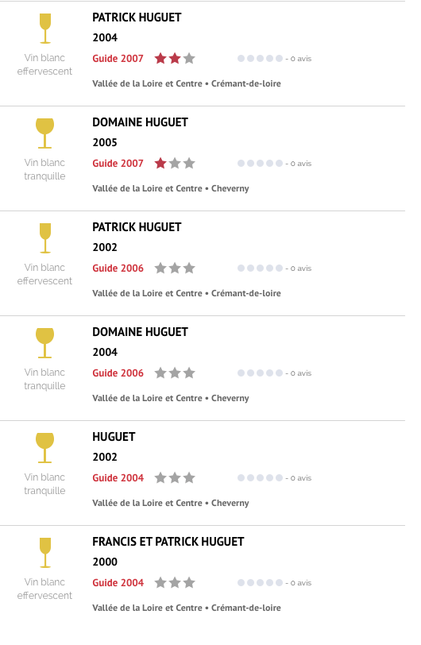Open the DOMAINE HUGUET 2005 wine title

(x=140, y=122)
